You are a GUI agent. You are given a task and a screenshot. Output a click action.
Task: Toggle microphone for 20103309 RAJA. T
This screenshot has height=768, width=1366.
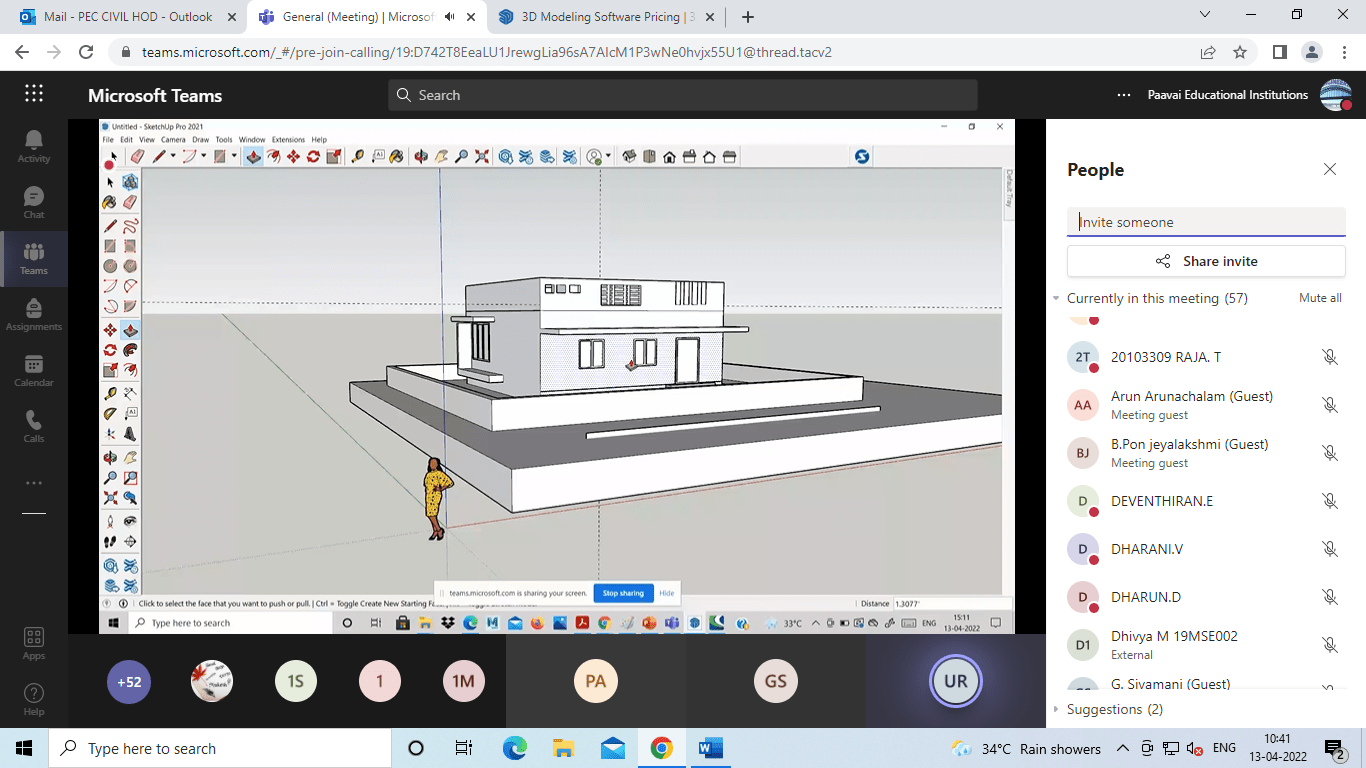1329,357
